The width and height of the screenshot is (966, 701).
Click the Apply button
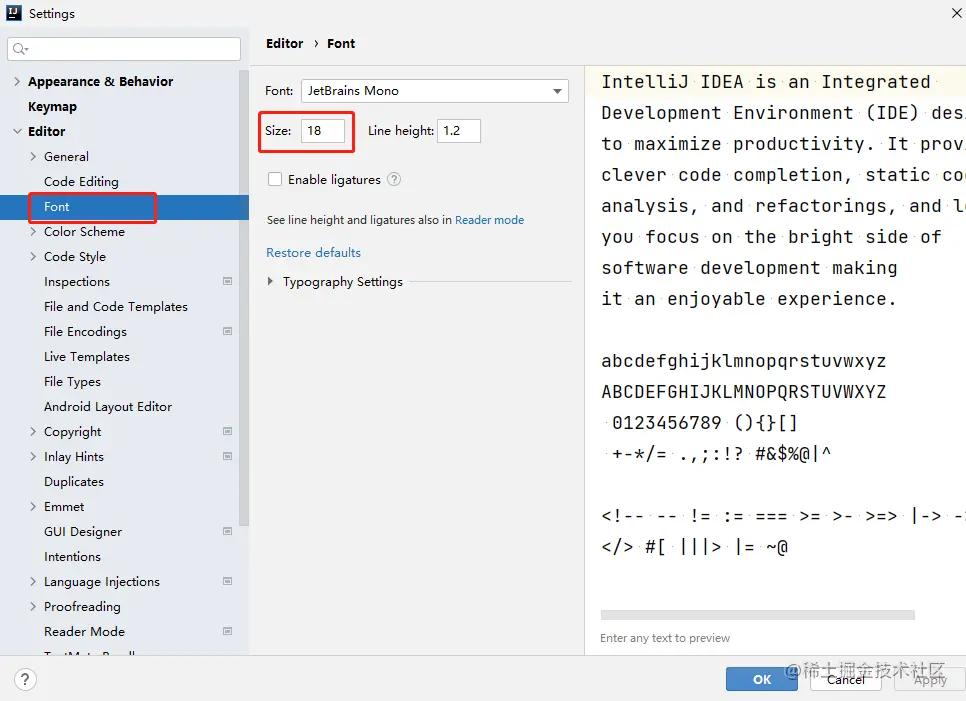click(x=930, y=679)
